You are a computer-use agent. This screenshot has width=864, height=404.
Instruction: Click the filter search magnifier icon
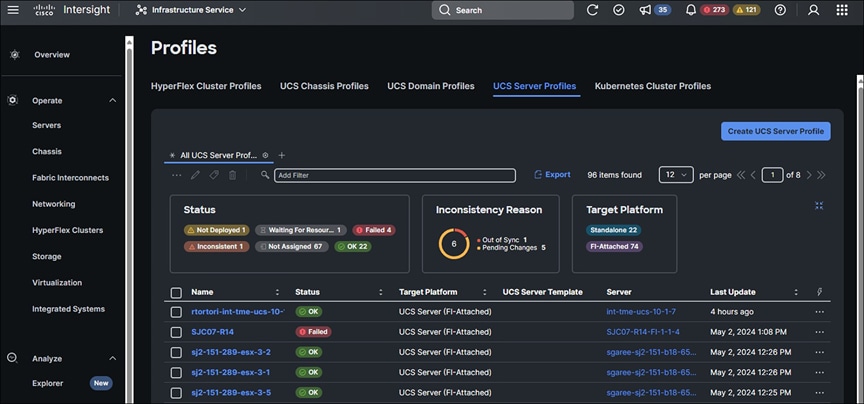[x=265, y=175]
